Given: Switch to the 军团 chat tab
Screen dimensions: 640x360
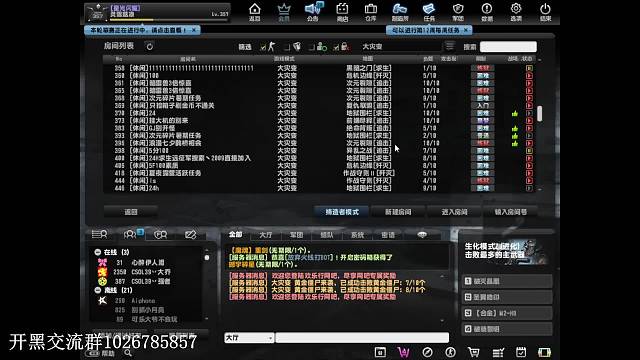Looking at the screenshot, I should click(296, 235).
